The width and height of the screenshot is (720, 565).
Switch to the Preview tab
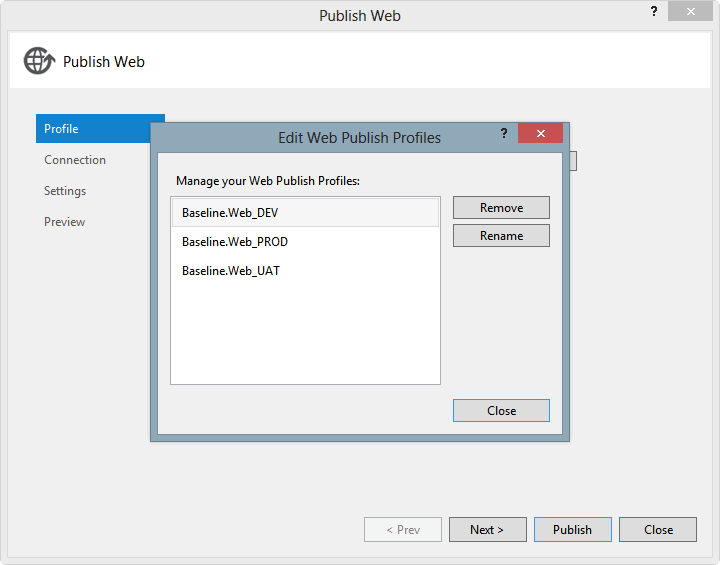click(x=64, y=222)
